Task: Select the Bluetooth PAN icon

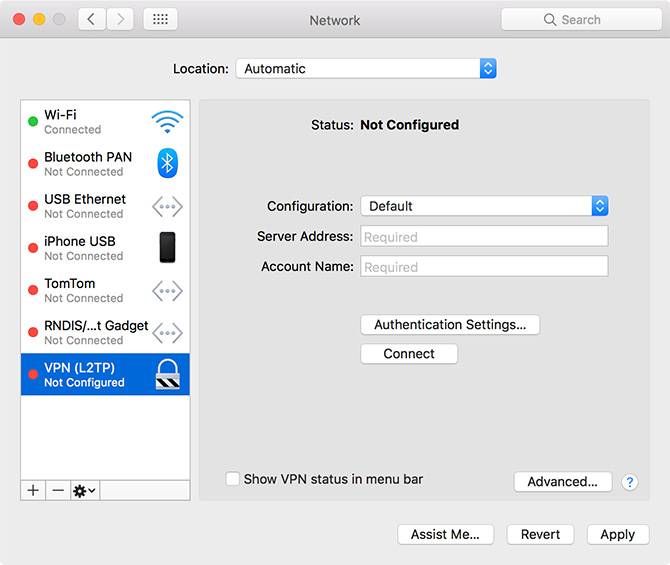Action: click(167, 163)
